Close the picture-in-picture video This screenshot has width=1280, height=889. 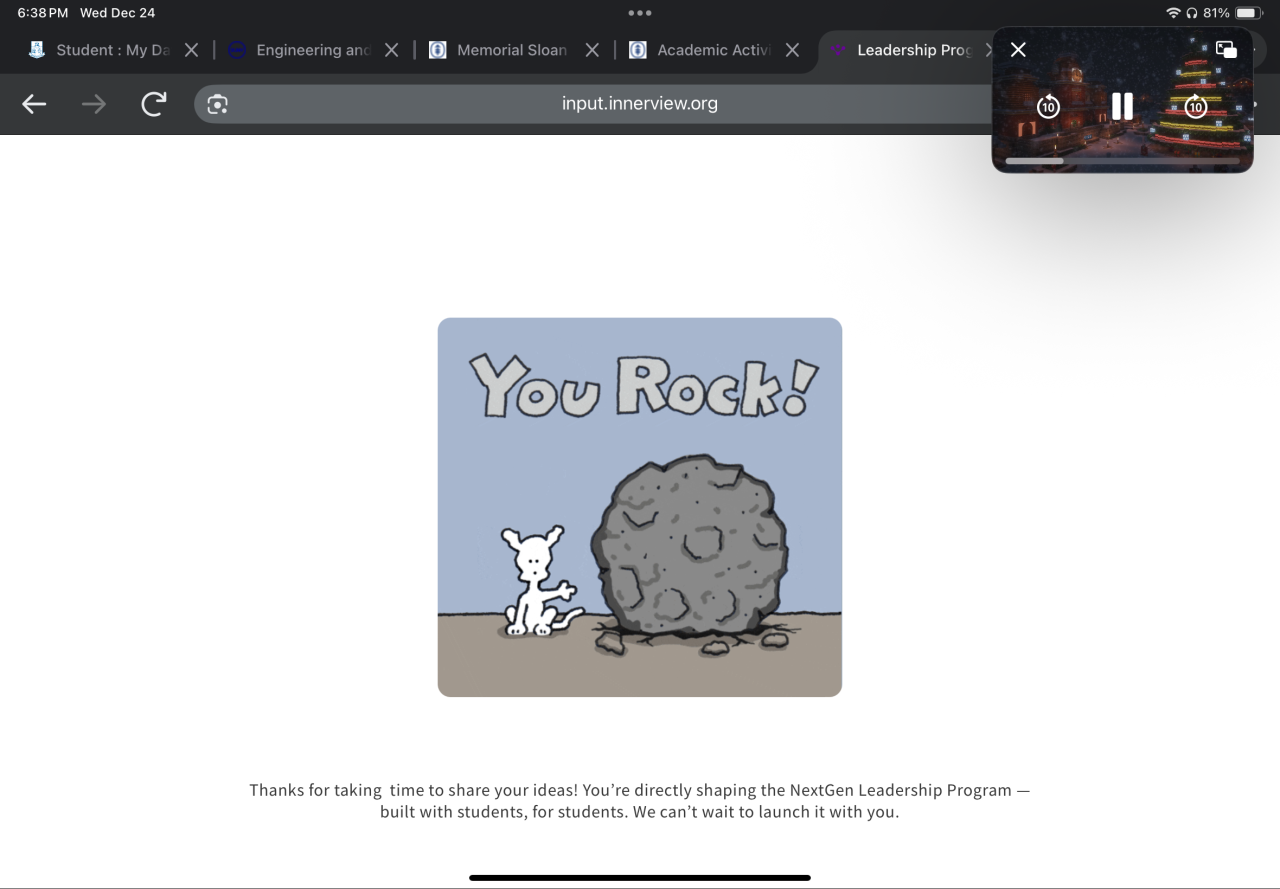point(1018,50)
